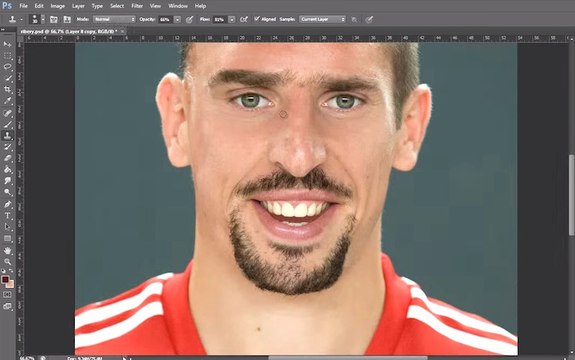The image size is (575, 360).
Task: Click the vertical scrollbar thumb
Action: 571,195
